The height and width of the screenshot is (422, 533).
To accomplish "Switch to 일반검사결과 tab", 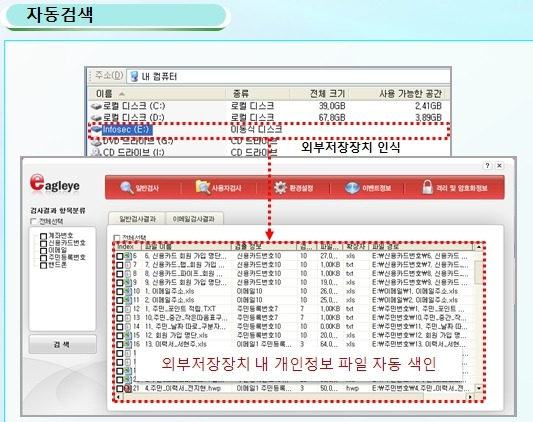I will (137, 219).
